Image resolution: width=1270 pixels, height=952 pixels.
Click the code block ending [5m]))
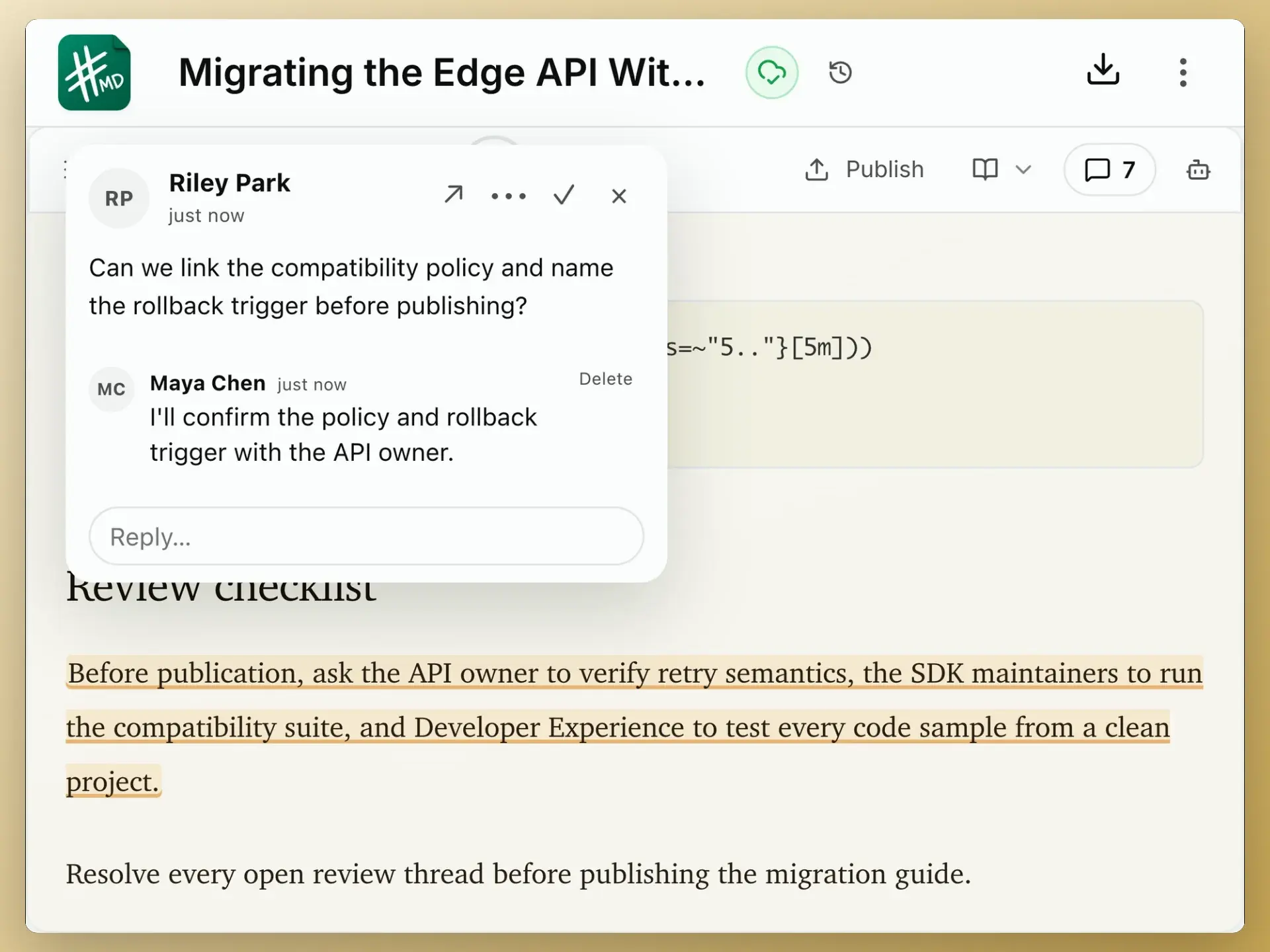coord(934,384)
